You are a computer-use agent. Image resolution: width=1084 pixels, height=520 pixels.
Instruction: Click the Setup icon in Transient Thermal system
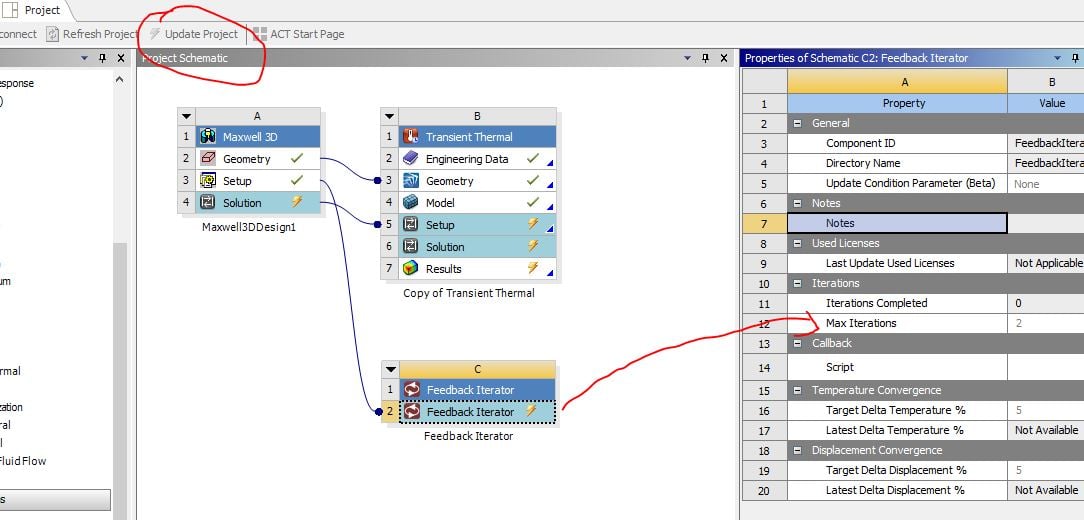(x=411, y=225)
